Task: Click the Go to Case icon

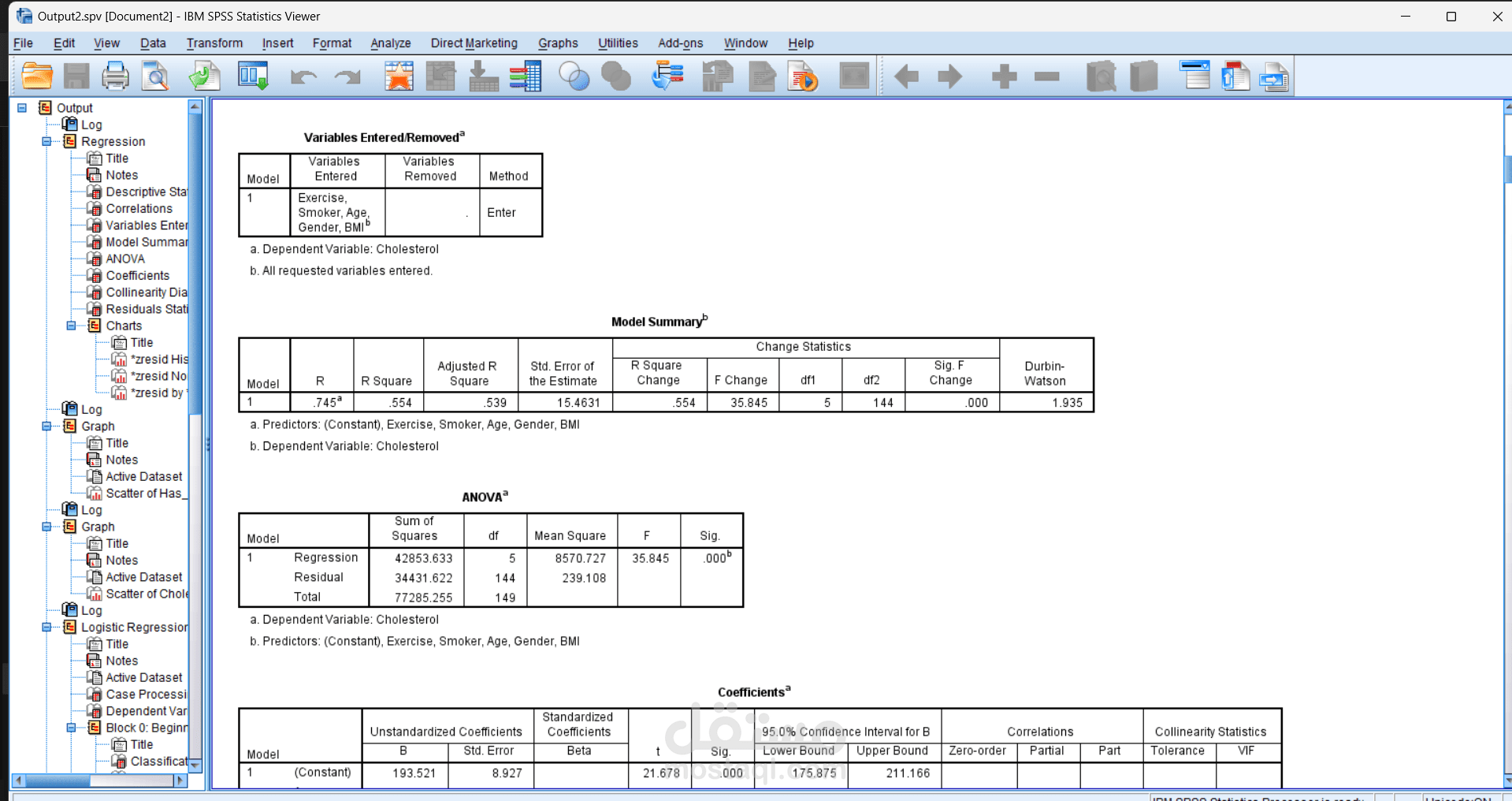Action: coord(440,76)
